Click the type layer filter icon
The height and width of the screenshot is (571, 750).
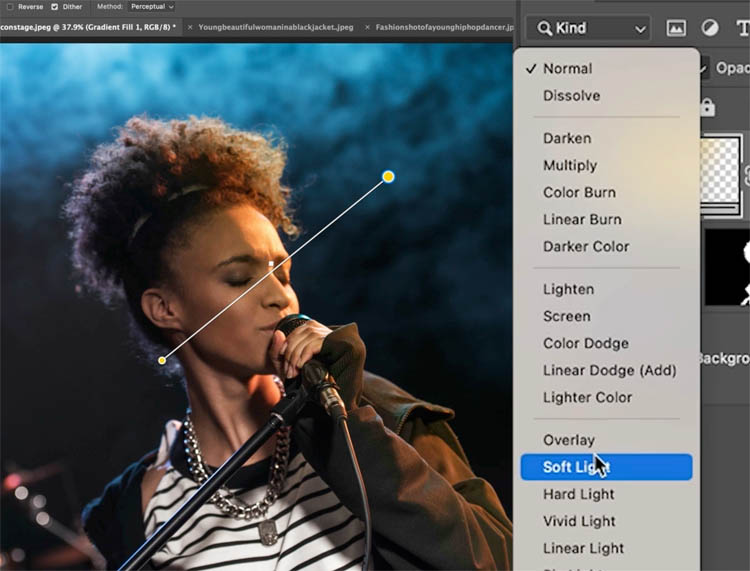click(x=743, y=28)
